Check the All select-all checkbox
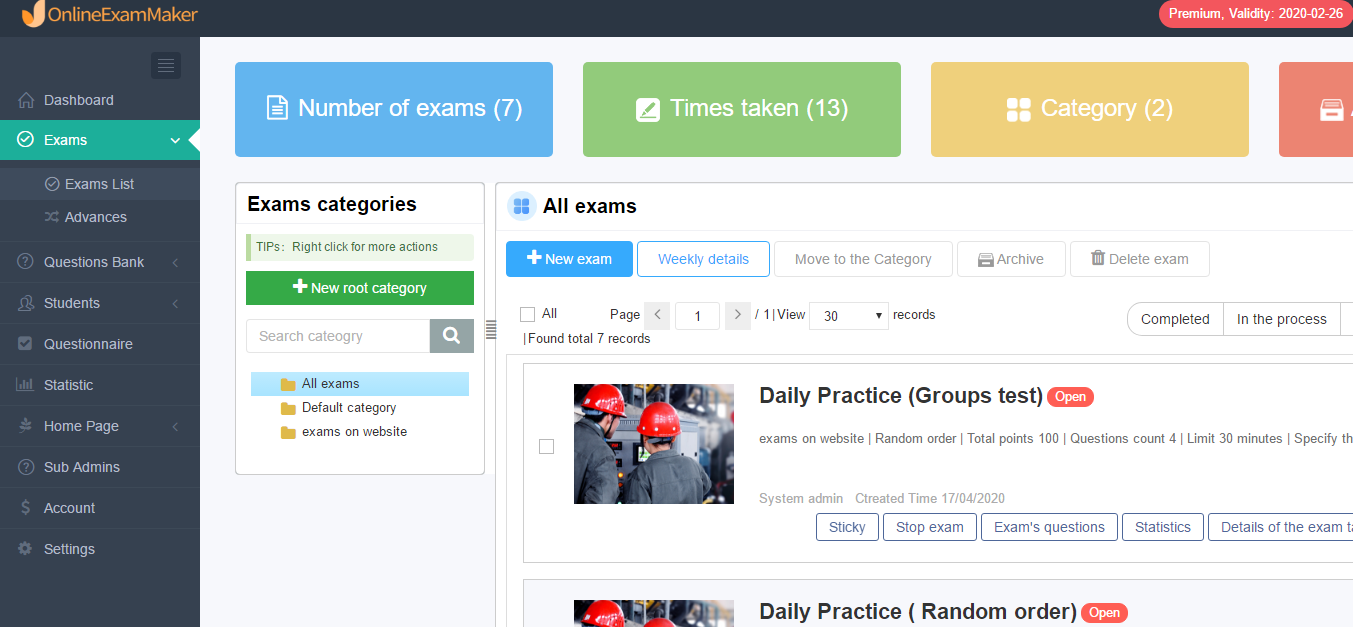1353x627 pixels. coord(528,314)
